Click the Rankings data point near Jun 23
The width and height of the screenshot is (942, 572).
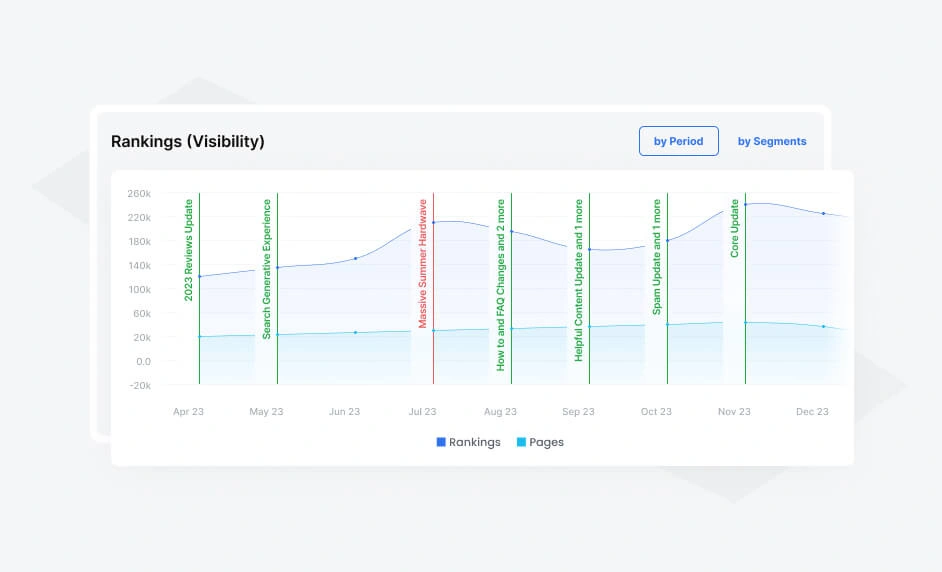[x=356, y=258]
